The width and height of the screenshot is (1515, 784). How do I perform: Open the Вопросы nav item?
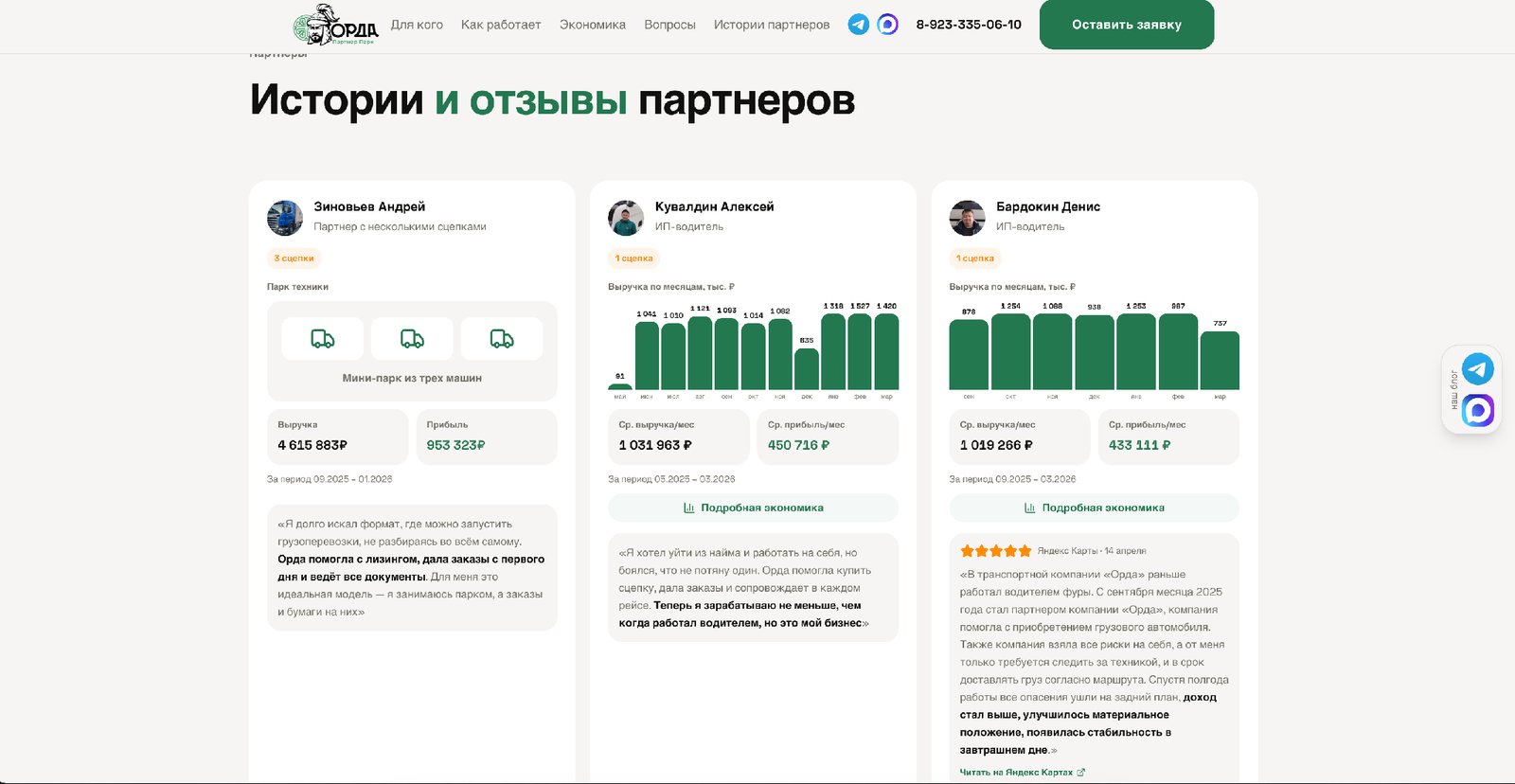coord(669,25)
